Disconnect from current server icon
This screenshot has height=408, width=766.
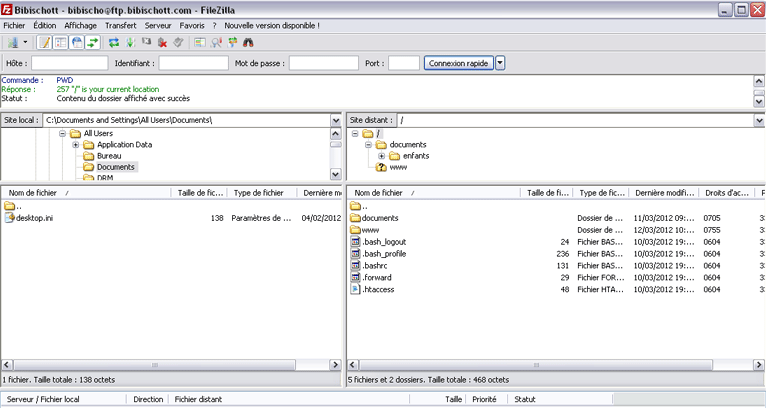162,43
